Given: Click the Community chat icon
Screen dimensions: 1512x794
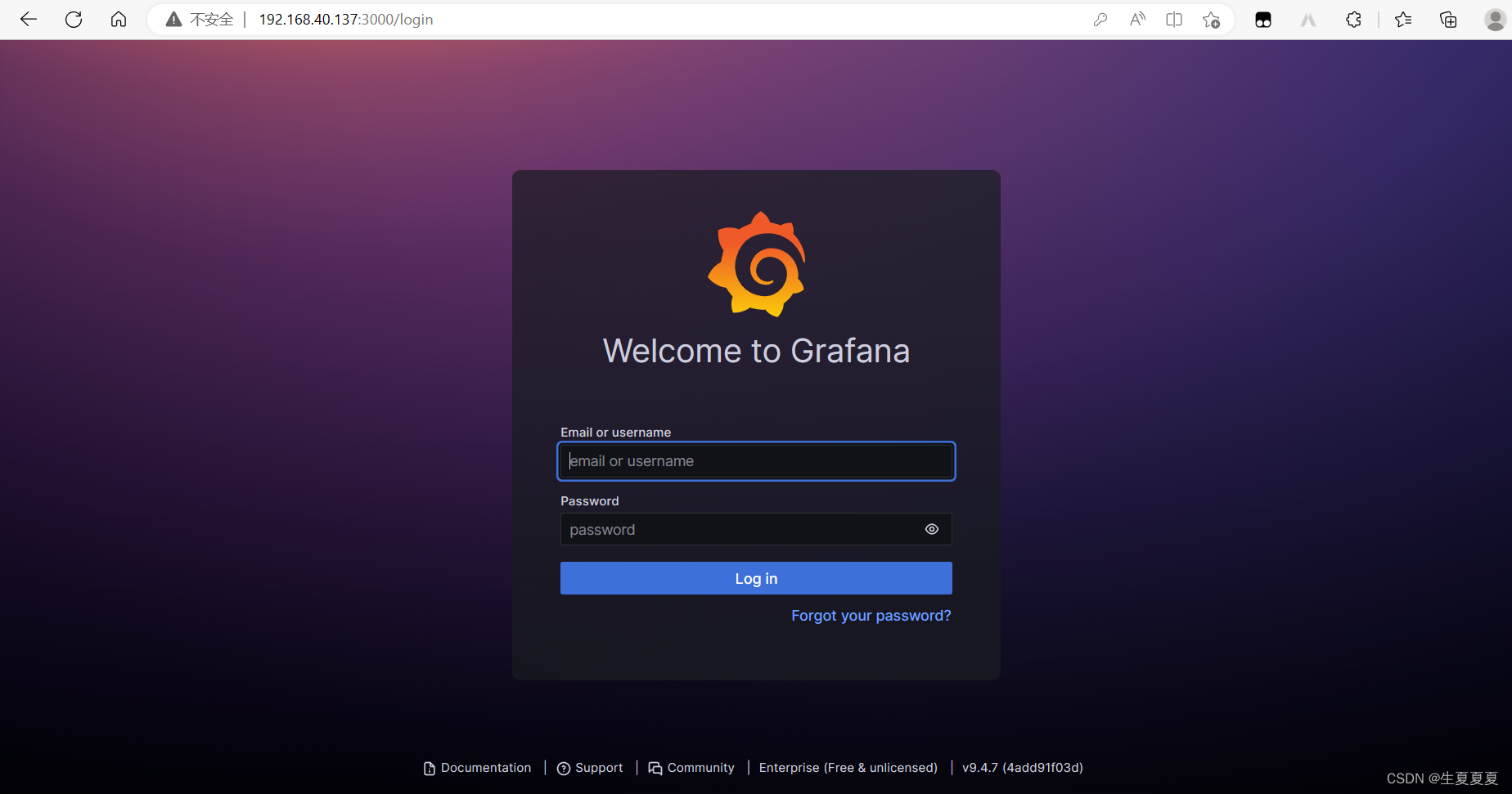Looking at the screenshot, I should coord(655,768).
